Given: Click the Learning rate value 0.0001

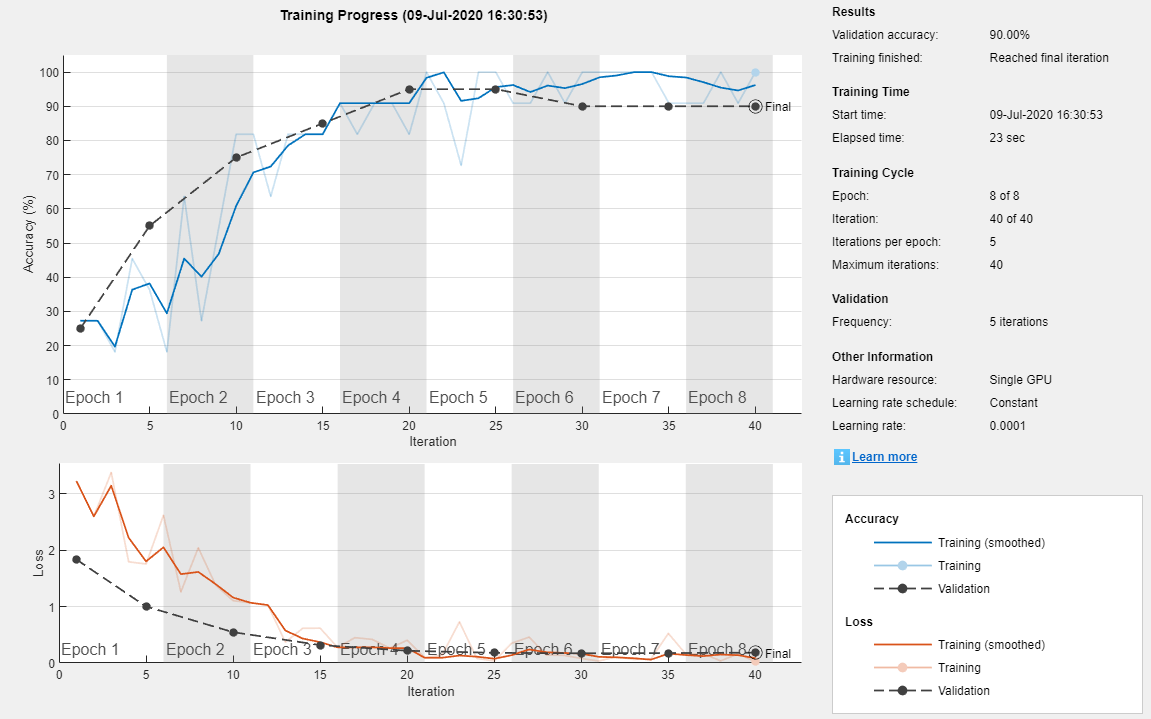Looking at the screenshot, I should [1010, 426].
